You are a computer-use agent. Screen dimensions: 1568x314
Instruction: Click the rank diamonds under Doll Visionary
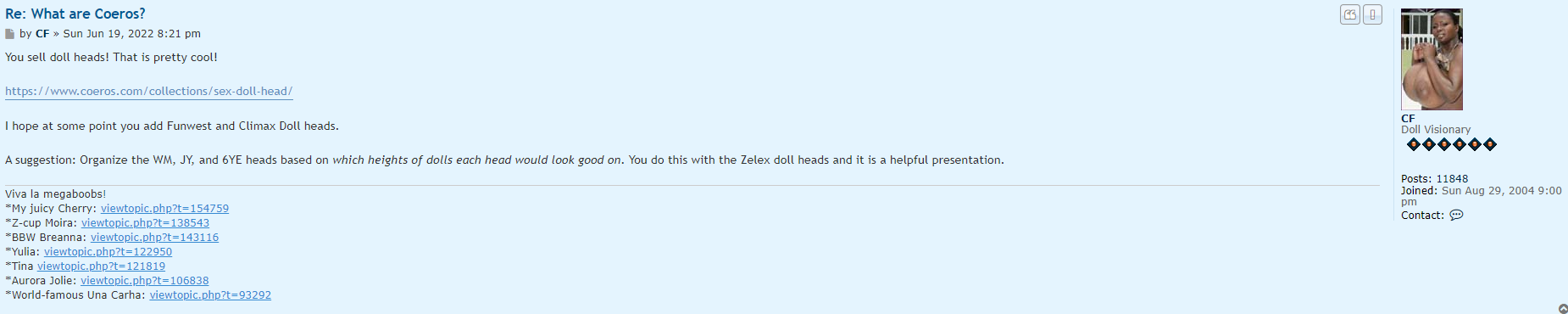[1452, 144]
